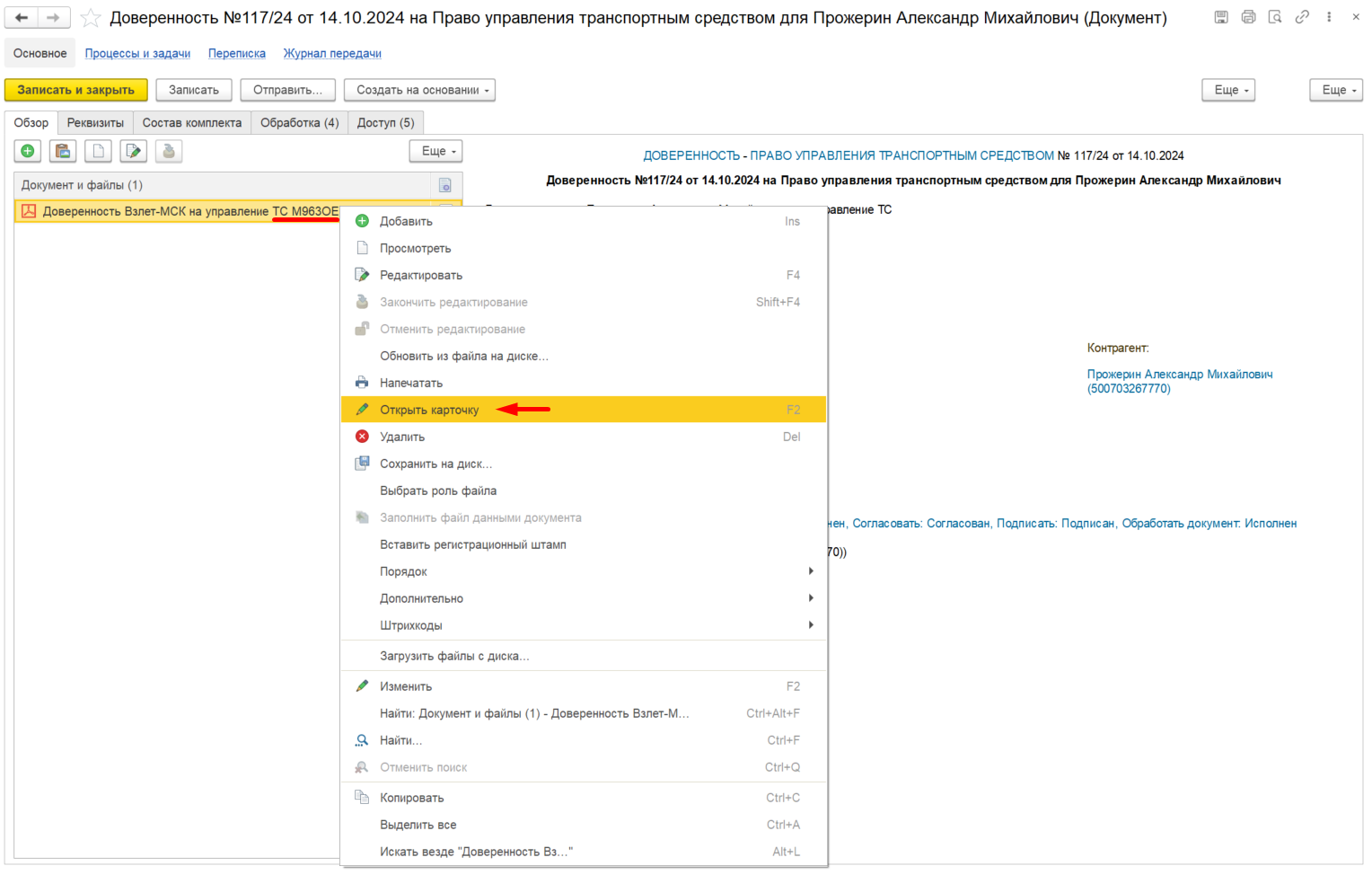Copy link with the chain icon
The width and height of the screenshot is (1372, 875).
coord(1302,17)
